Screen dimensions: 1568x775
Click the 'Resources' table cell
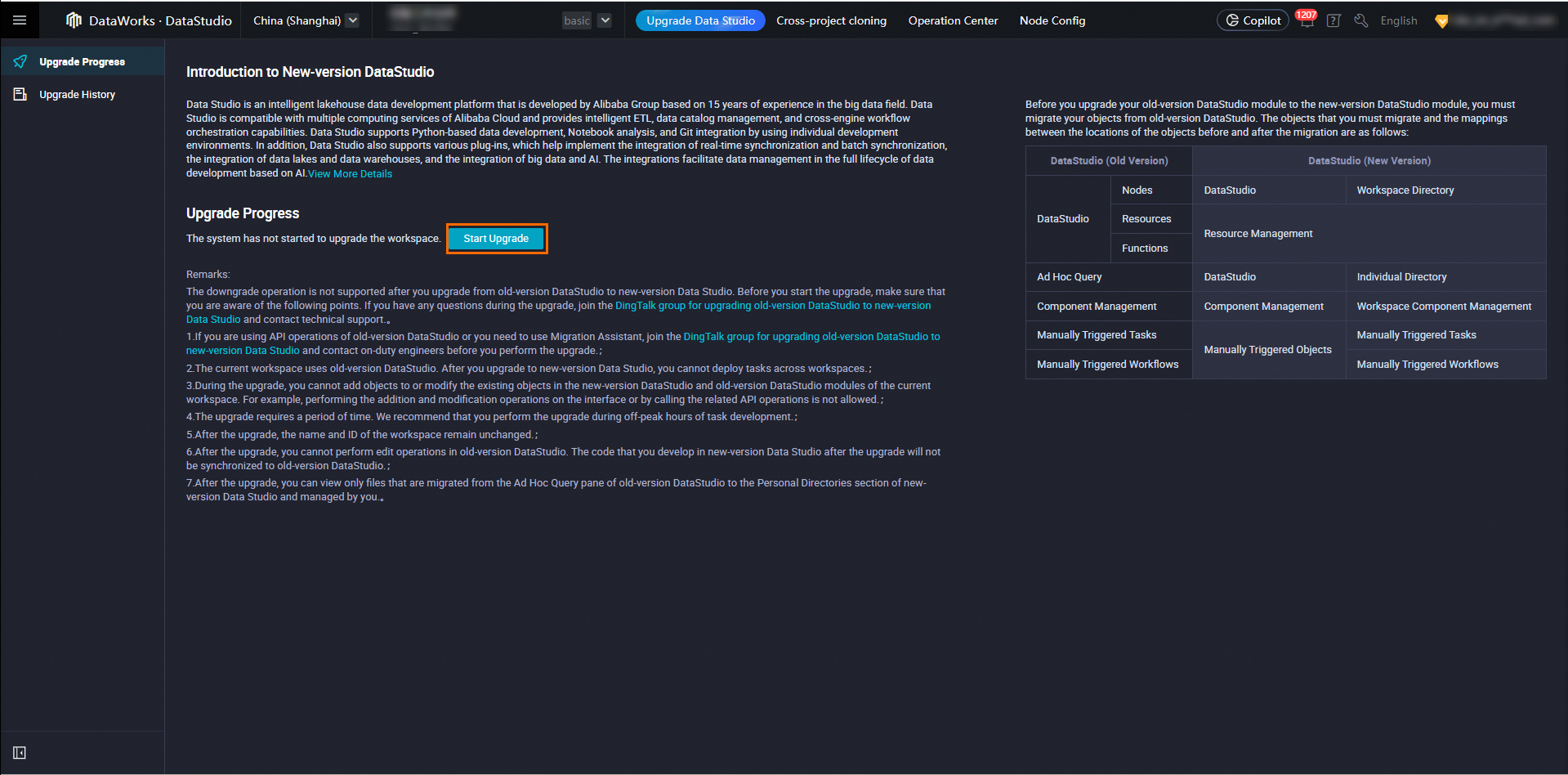tap(1151, 219)
